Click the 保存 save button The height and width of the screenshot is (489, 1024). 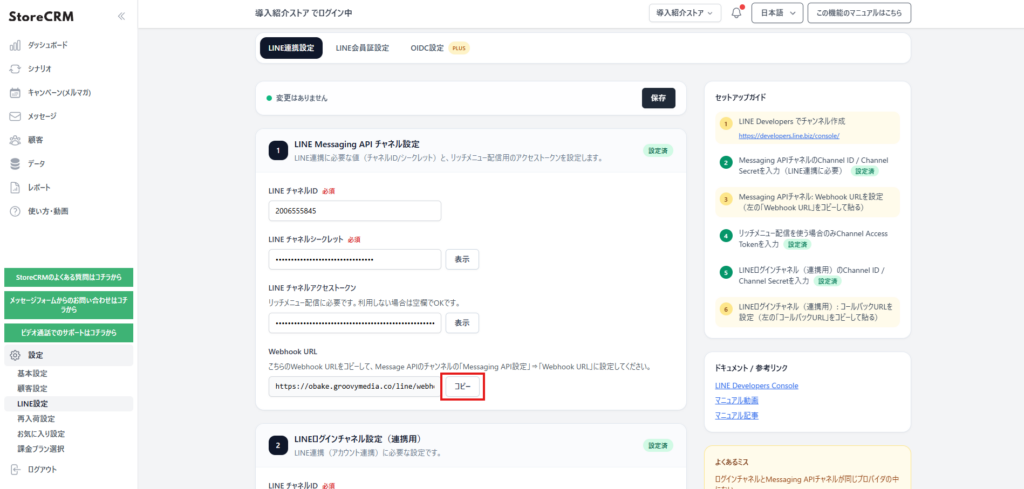click(658, 98)
